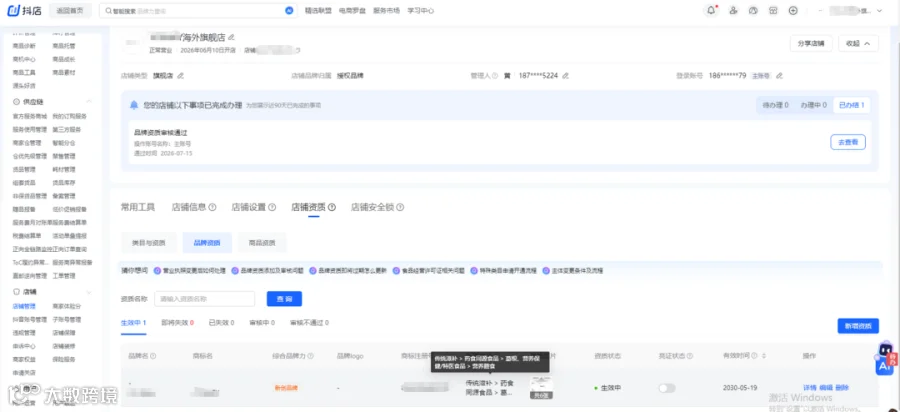Viewport: 900px width, 412px height.
Task: Switch to the 店铺设置 tab
Action: coord(254,207)
